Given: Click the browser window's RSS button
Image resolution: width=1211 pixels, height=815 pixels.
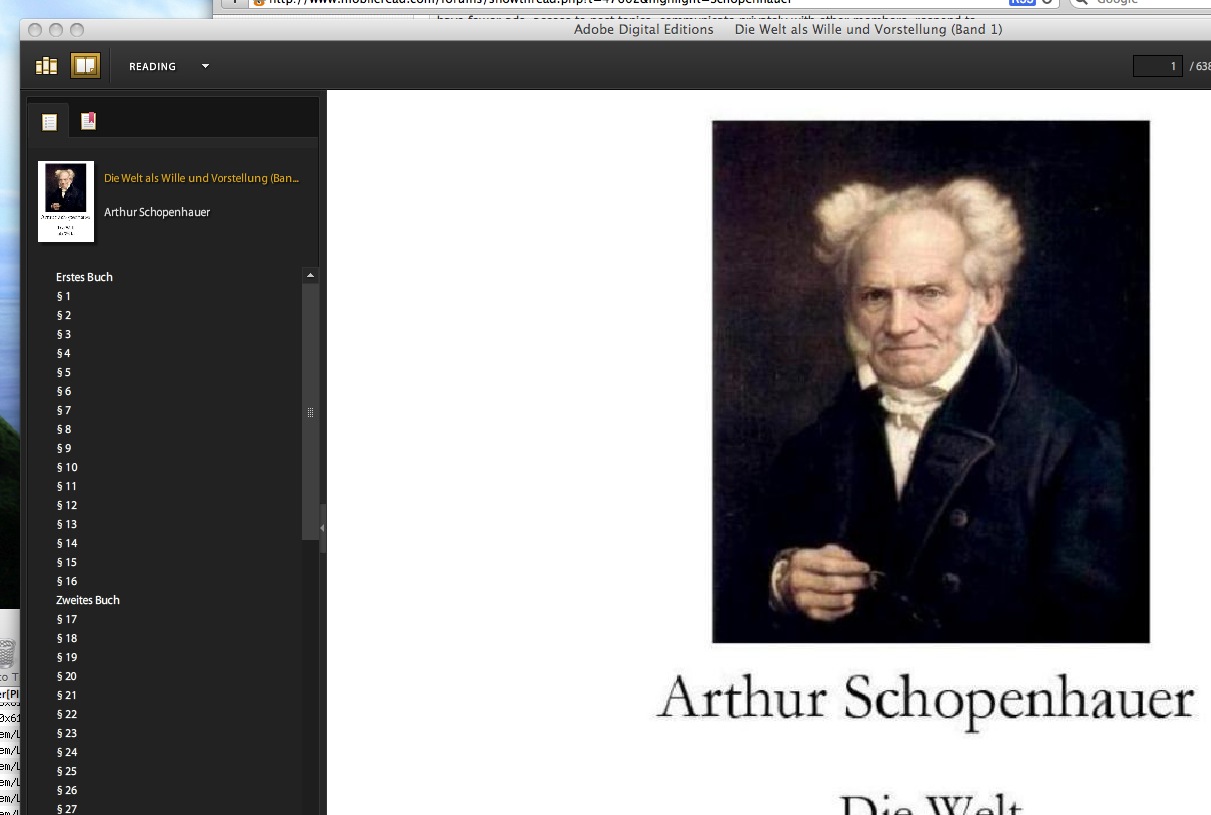Looking at the screenshot, I should tap(1022, 2).
